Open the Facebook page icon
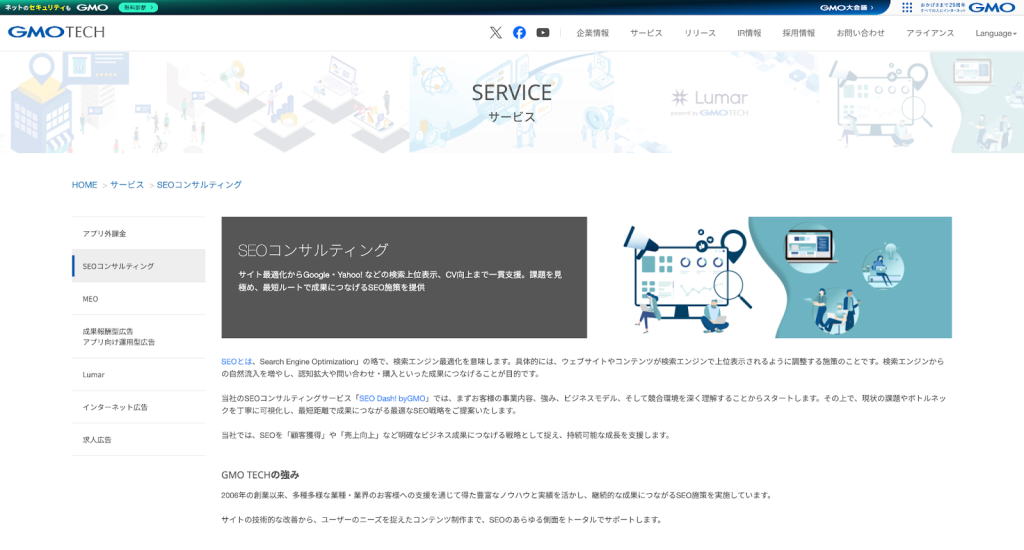Image resolution: width=1024 pixels, height=550 pixels. [x=519, y=33]
